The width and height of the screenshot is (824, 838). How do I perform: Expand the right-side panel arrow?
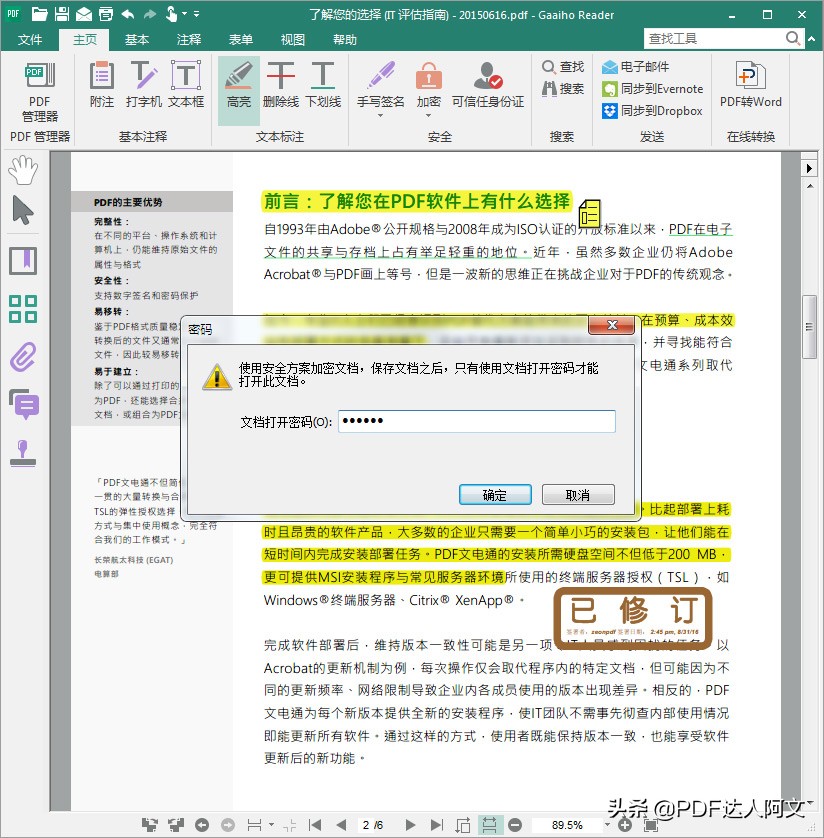[809, 168]
